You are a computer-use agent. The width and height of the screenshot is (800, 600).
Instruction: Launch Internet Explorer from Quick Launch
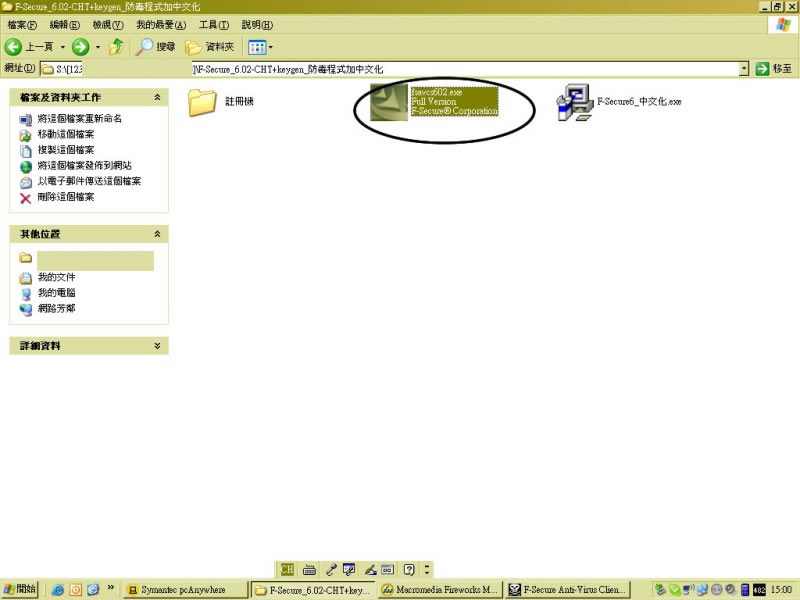pyautogui.click(x=58, y=590)
